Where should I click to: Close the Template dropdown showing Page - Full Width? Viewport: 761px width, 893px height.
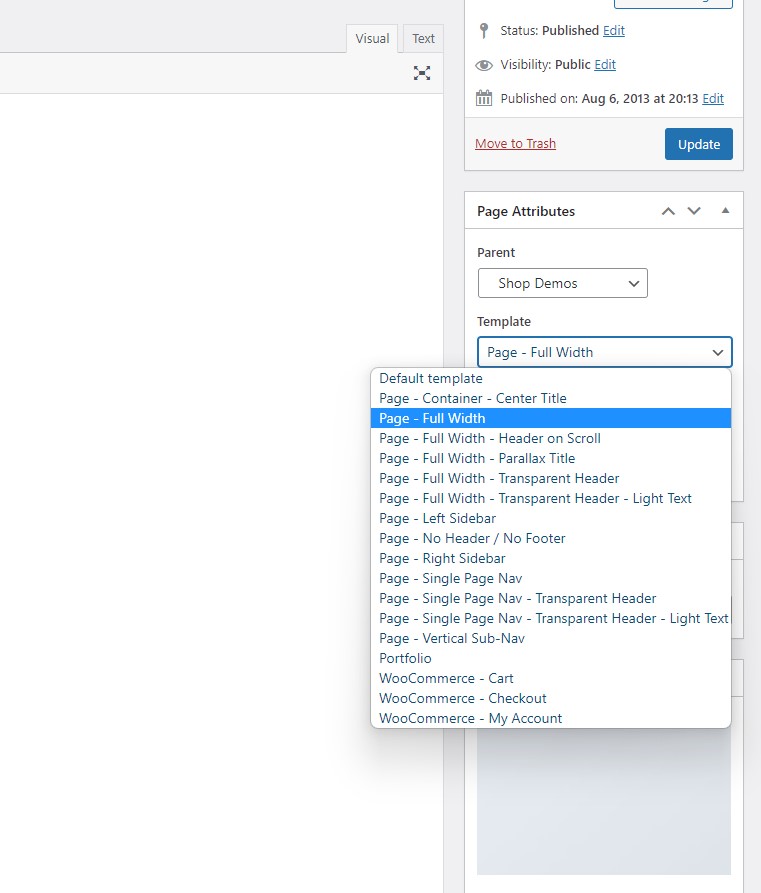pyautogui.click(x=604, y=352)
